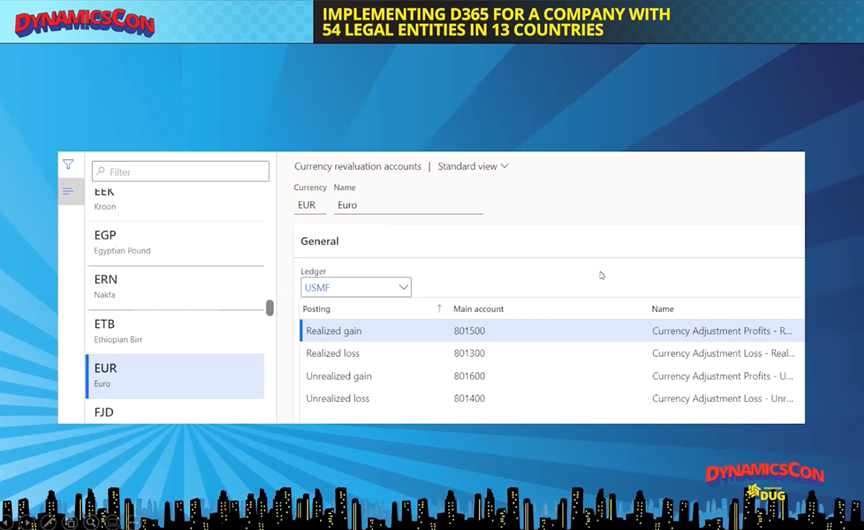The height and width of the screenshot is (530, 864).
Task: Select the EGP Egyptian Pound currency
Action: (175, 242)
